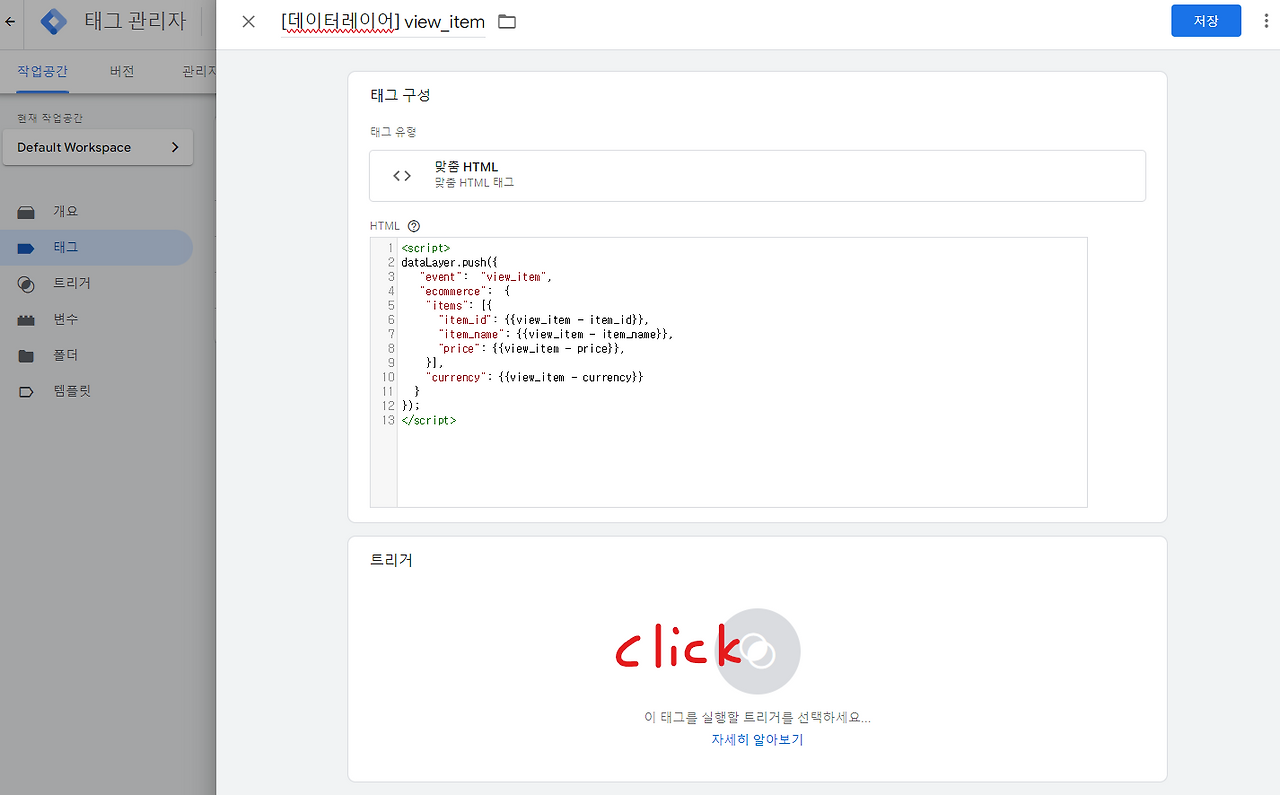This screenshot has width=1280, height=795.
Task: Open the 자세히 알아보기 link
Action: pyautogui.click(x=757, y=739)
